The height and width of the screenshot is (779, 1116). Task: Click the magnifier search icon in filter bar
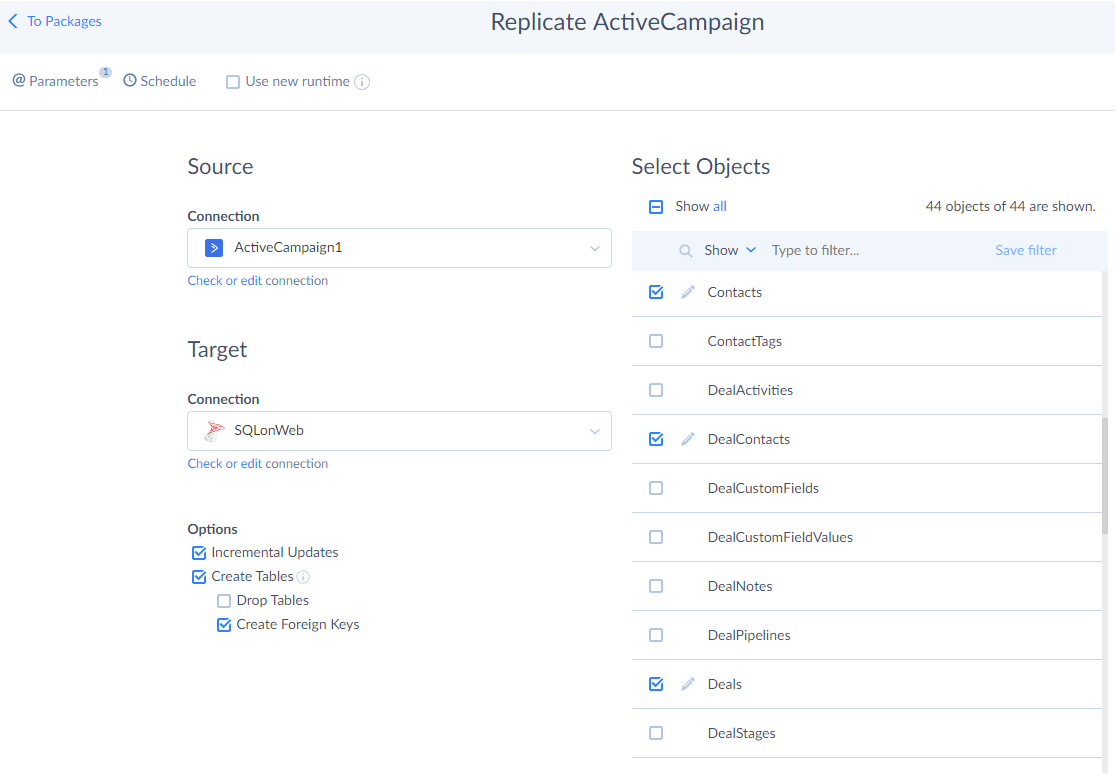(x=686, y=251)
